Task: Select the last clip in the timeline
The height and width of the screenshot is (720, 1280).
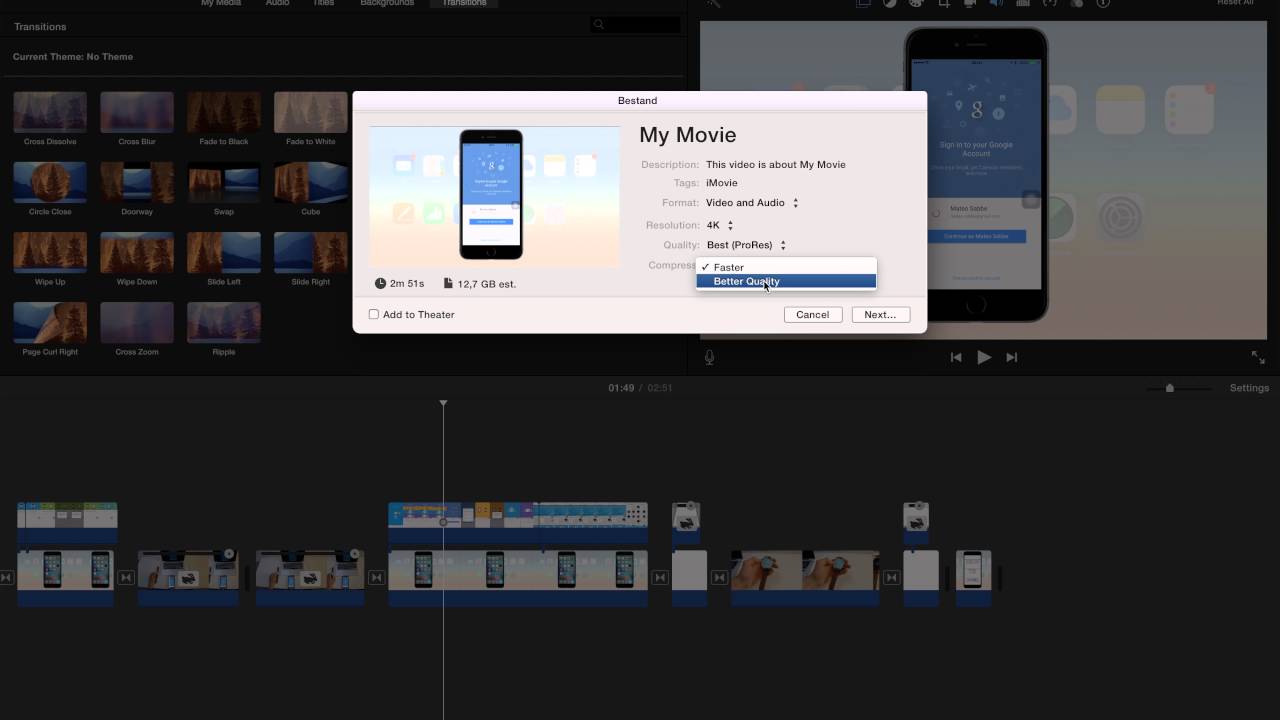Action: pyautogui.click(x=973, y=577)
